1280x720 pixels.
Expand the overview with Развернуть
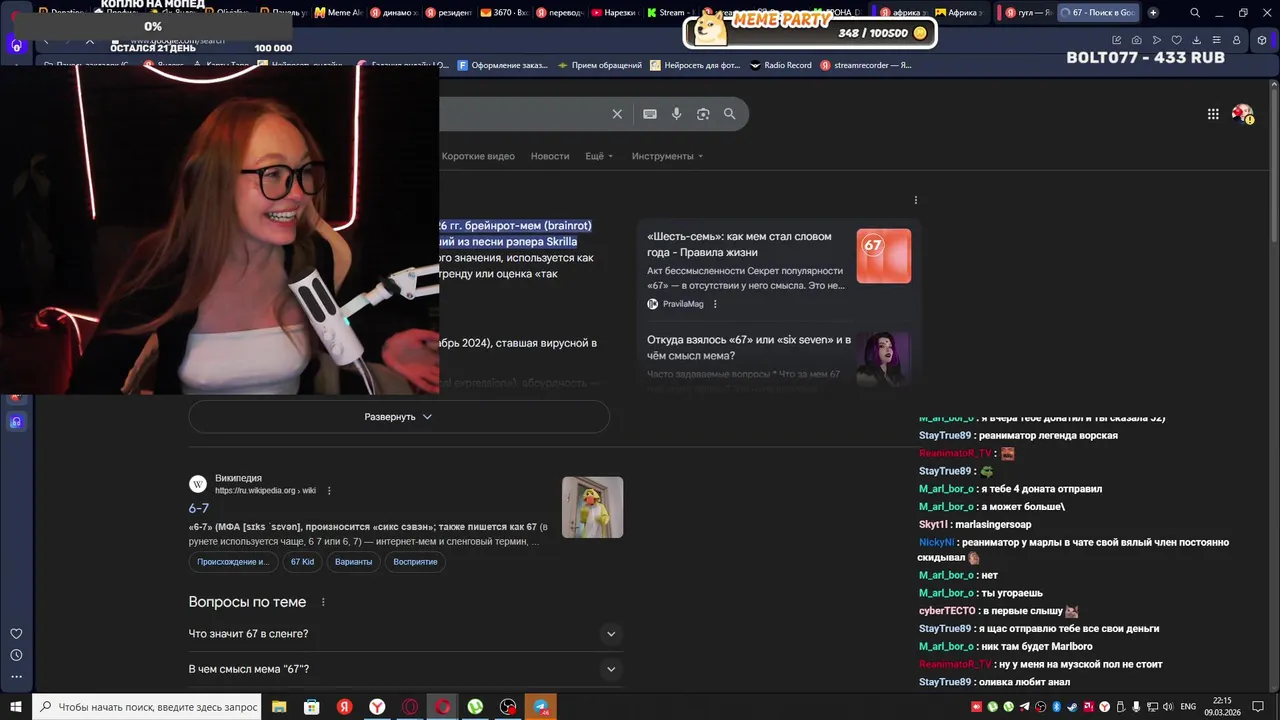coord(399,417)
